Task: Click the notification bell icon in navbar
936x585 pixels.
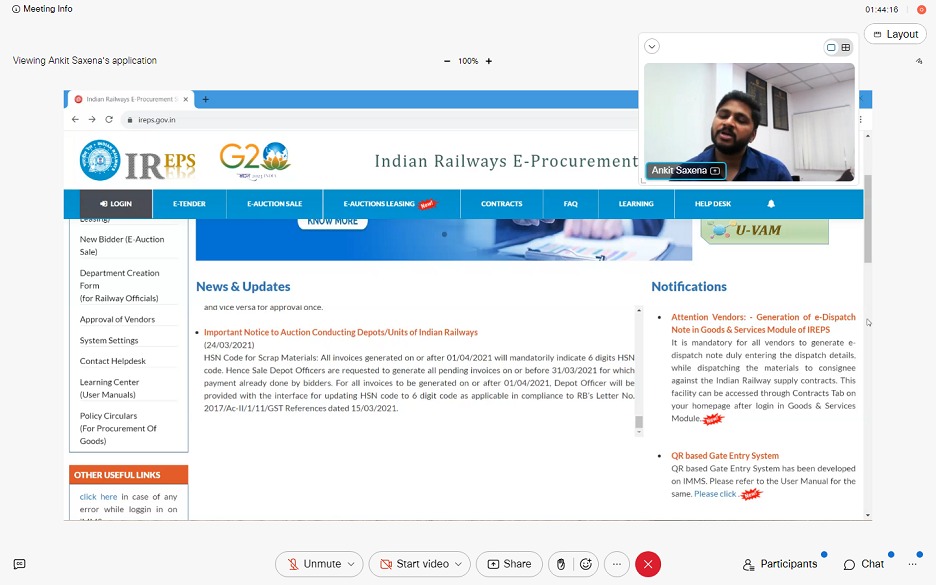Action: point(771,204)
